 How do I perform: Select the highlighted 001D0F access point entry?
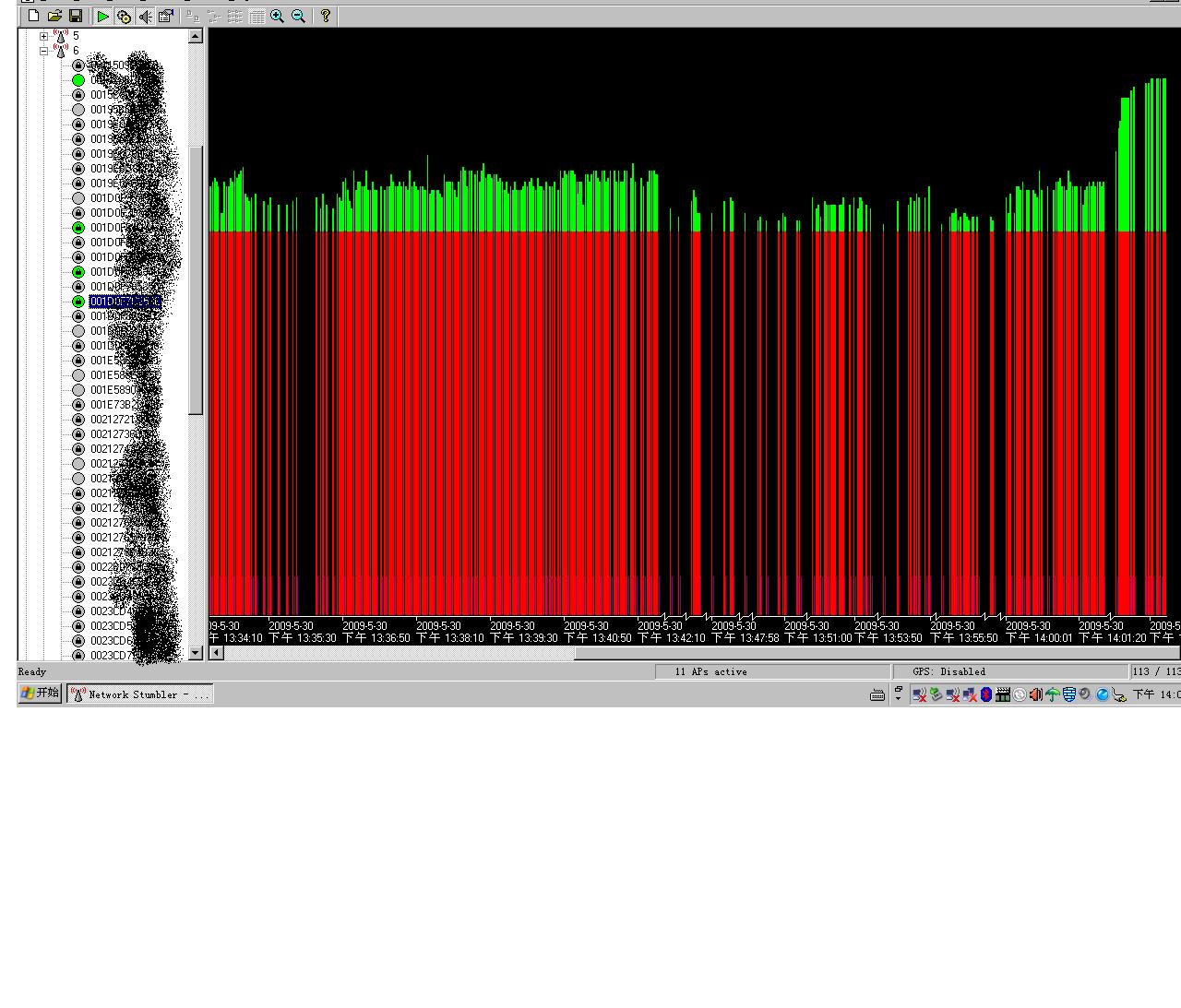click(125, 302)
